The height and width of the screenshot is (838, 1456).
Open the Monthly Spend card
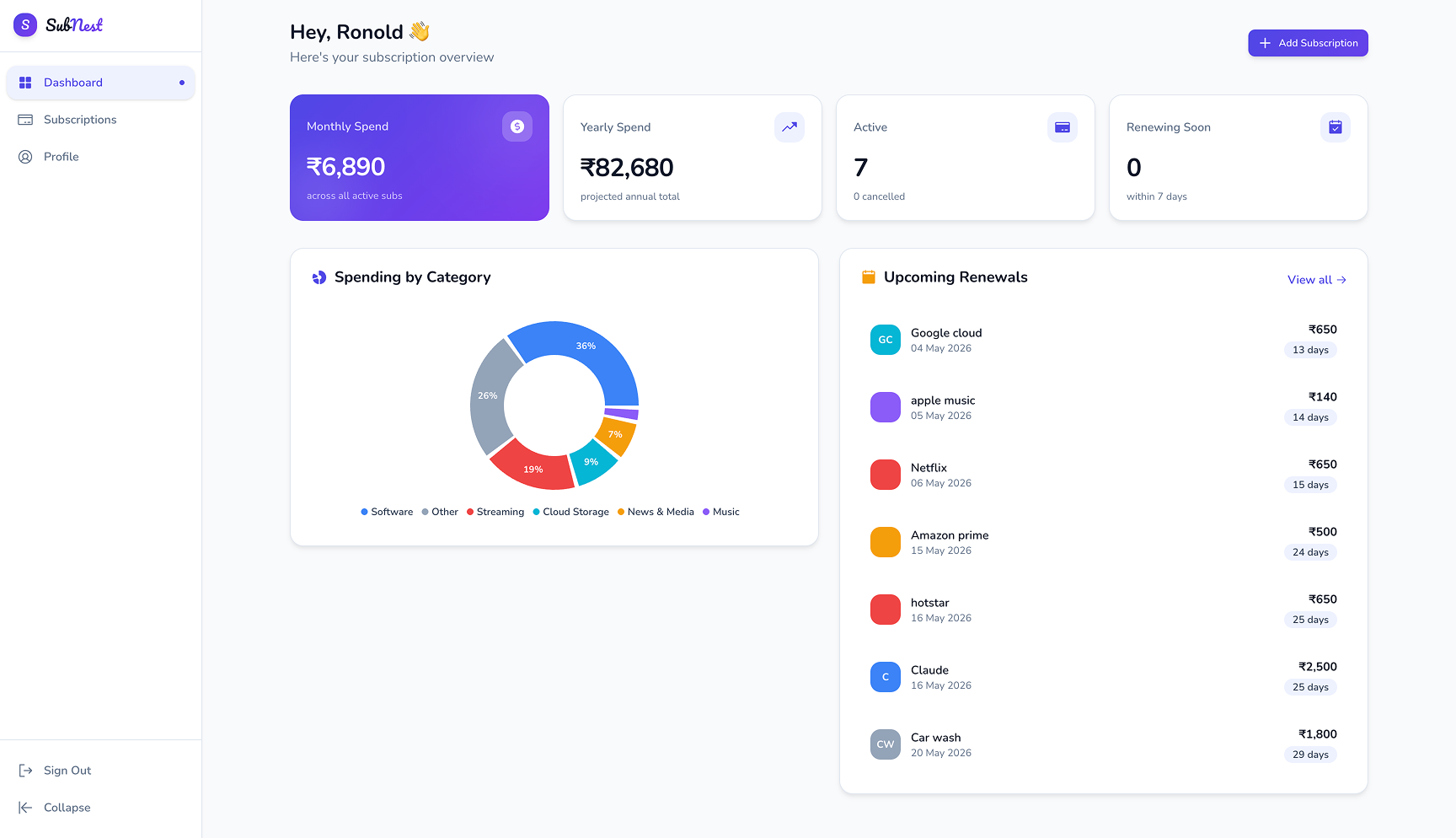pos(420,158)
